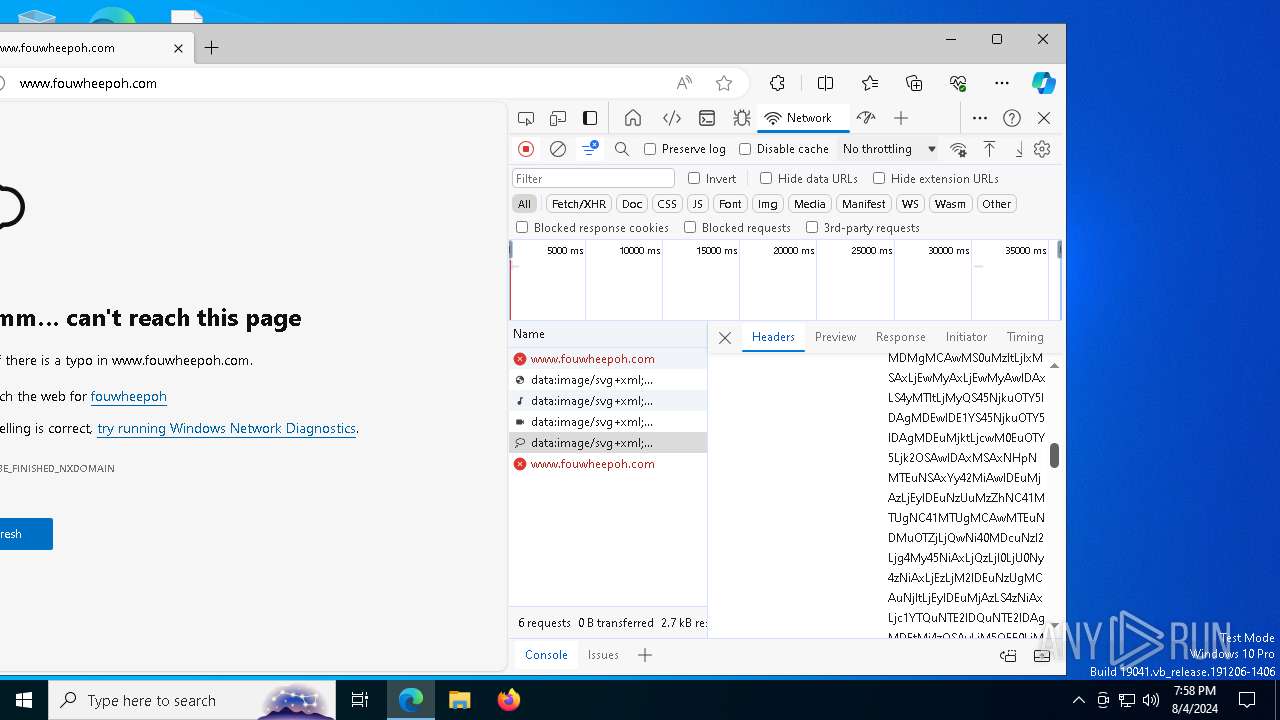
Task: Toggle device emulation mode
Action: pos(558,118)
